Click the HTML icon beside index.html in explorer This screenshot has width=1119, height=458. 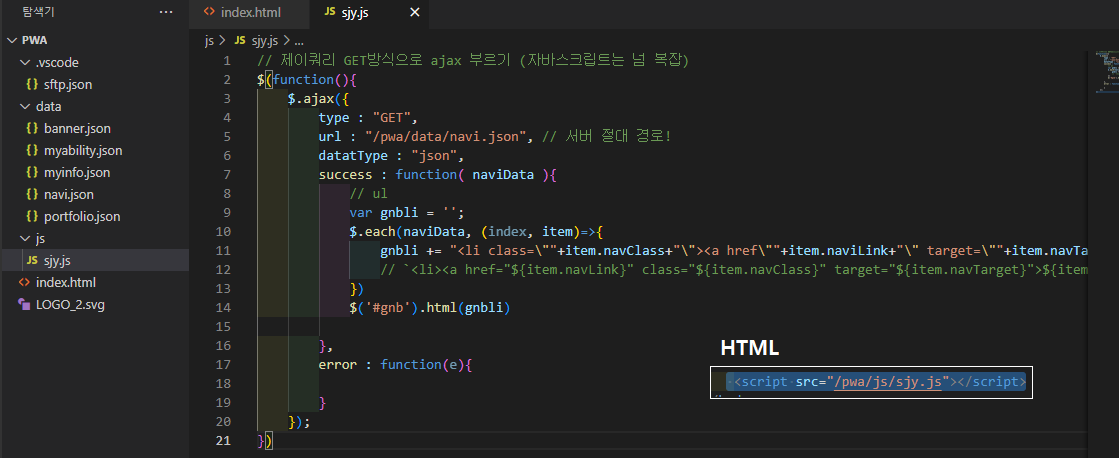[24, 283]
